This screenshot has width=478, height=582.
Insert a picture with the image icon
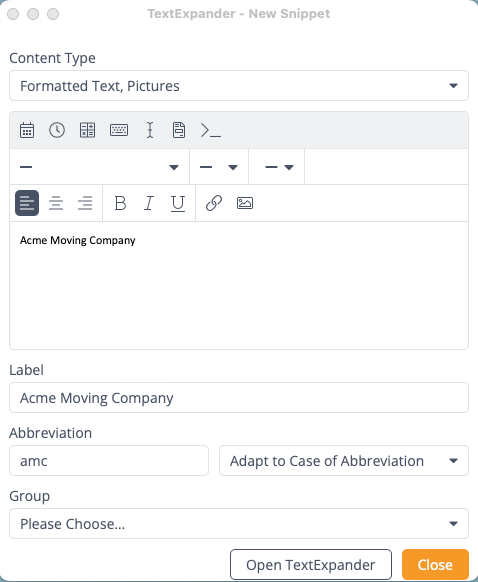click(x=245, y=203)
